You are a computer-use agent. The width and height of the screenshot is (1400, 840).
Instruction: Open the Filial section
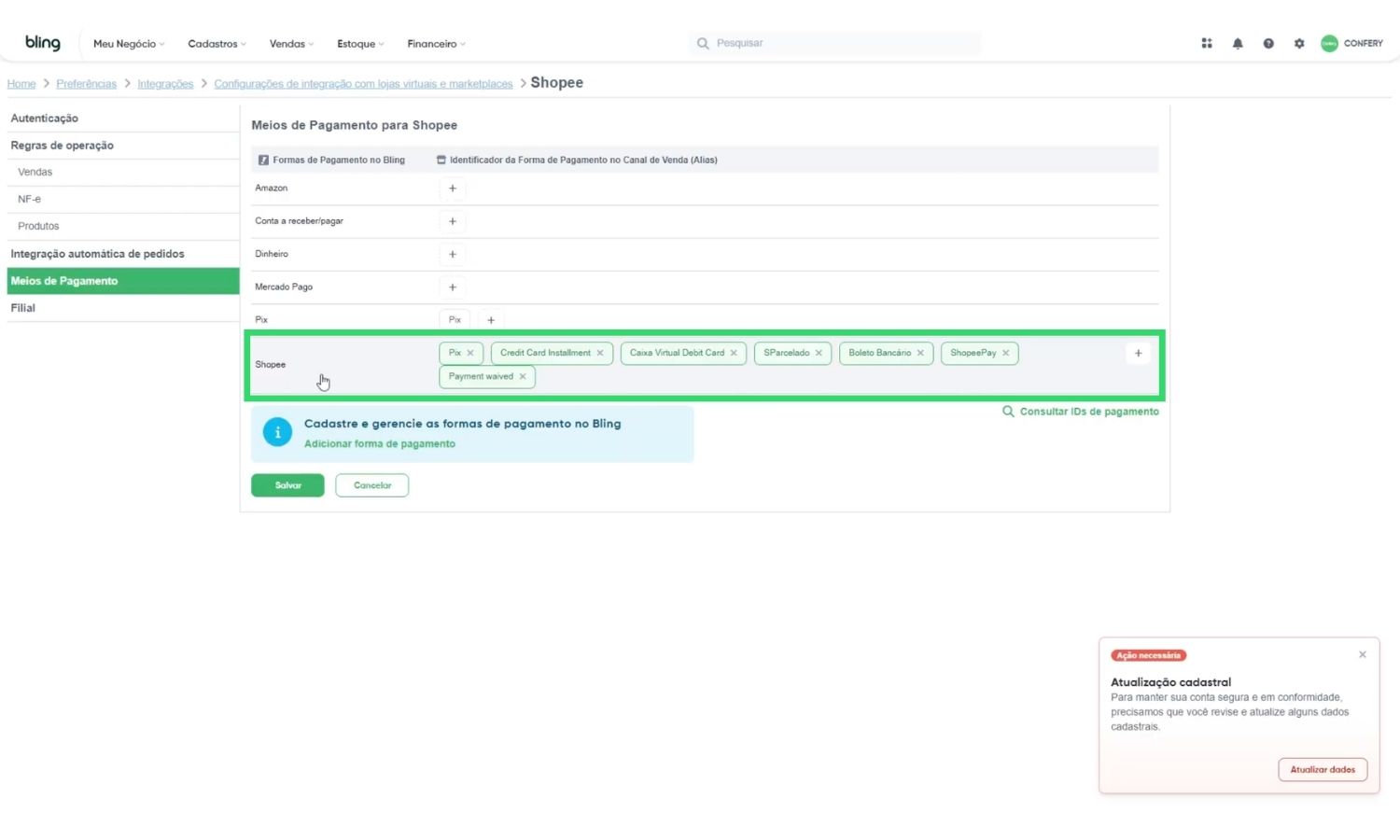(x=123, y=308)
